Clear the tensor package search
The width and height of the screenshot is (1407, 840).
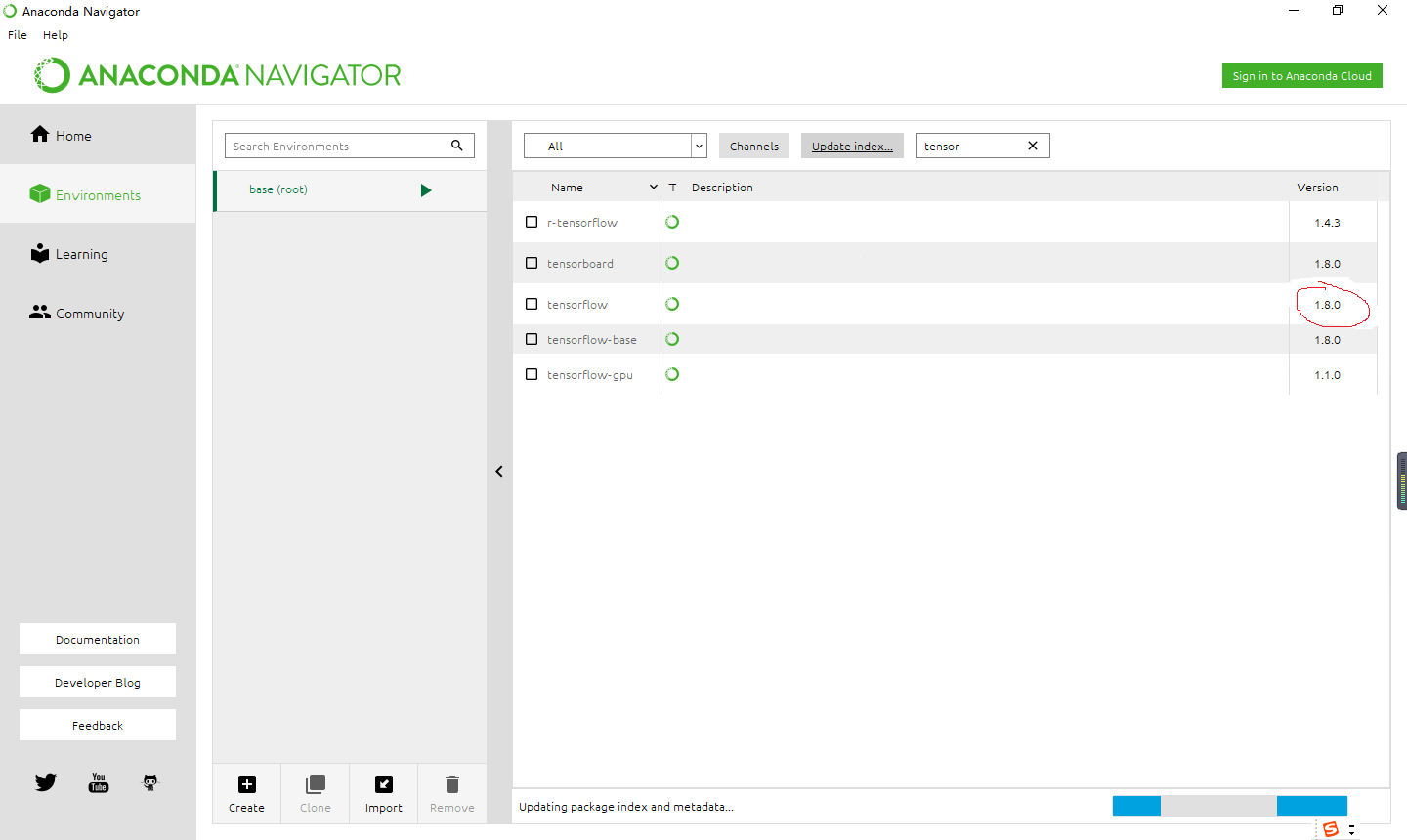point(1033,146)
